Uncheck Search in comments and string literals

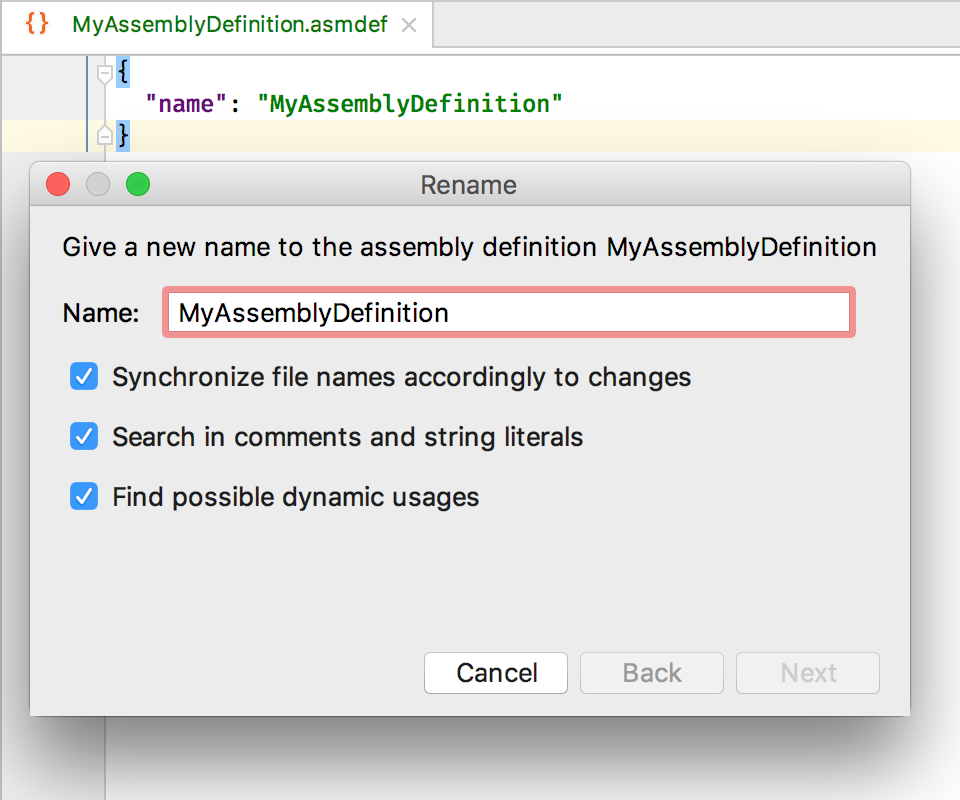point(84,436)
